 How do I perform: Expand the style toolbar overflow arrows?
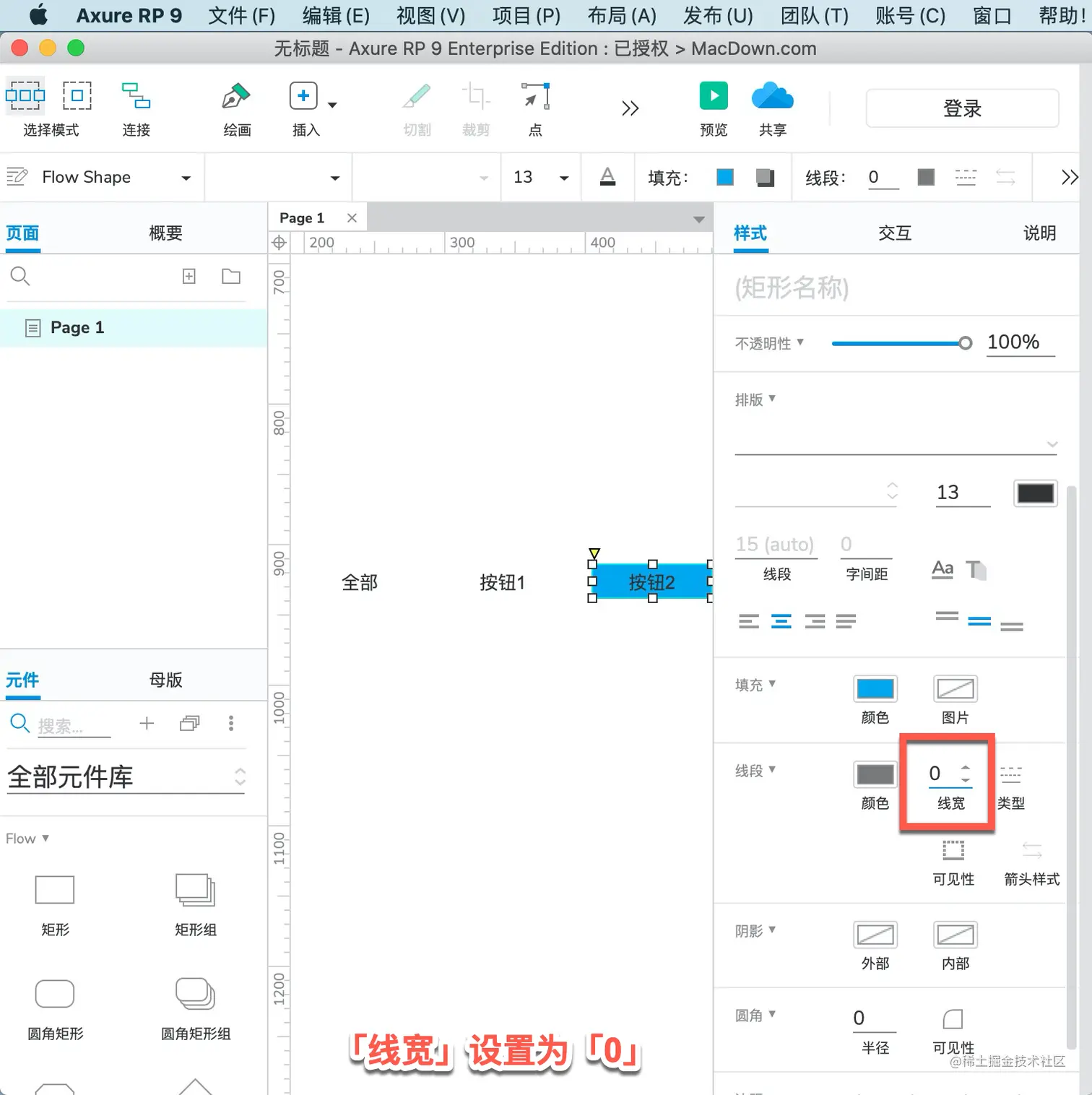point(1070,177)
